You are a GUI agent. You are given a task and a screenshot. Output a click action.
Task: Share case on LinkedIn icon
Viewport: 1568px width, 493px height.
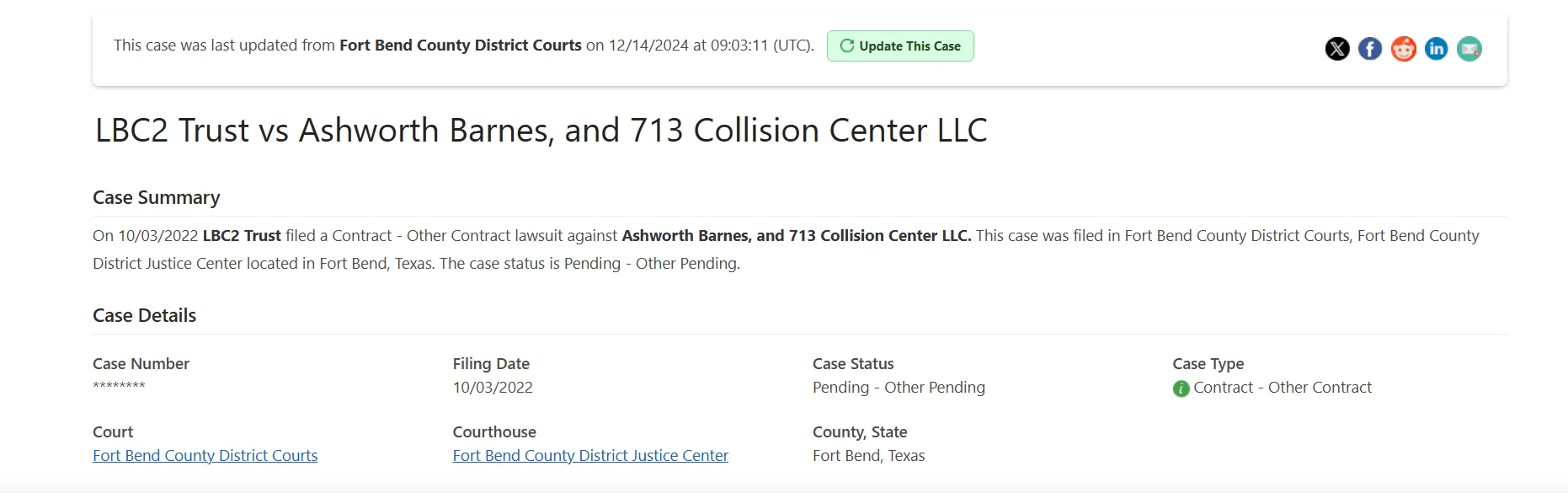point(1437,49)
